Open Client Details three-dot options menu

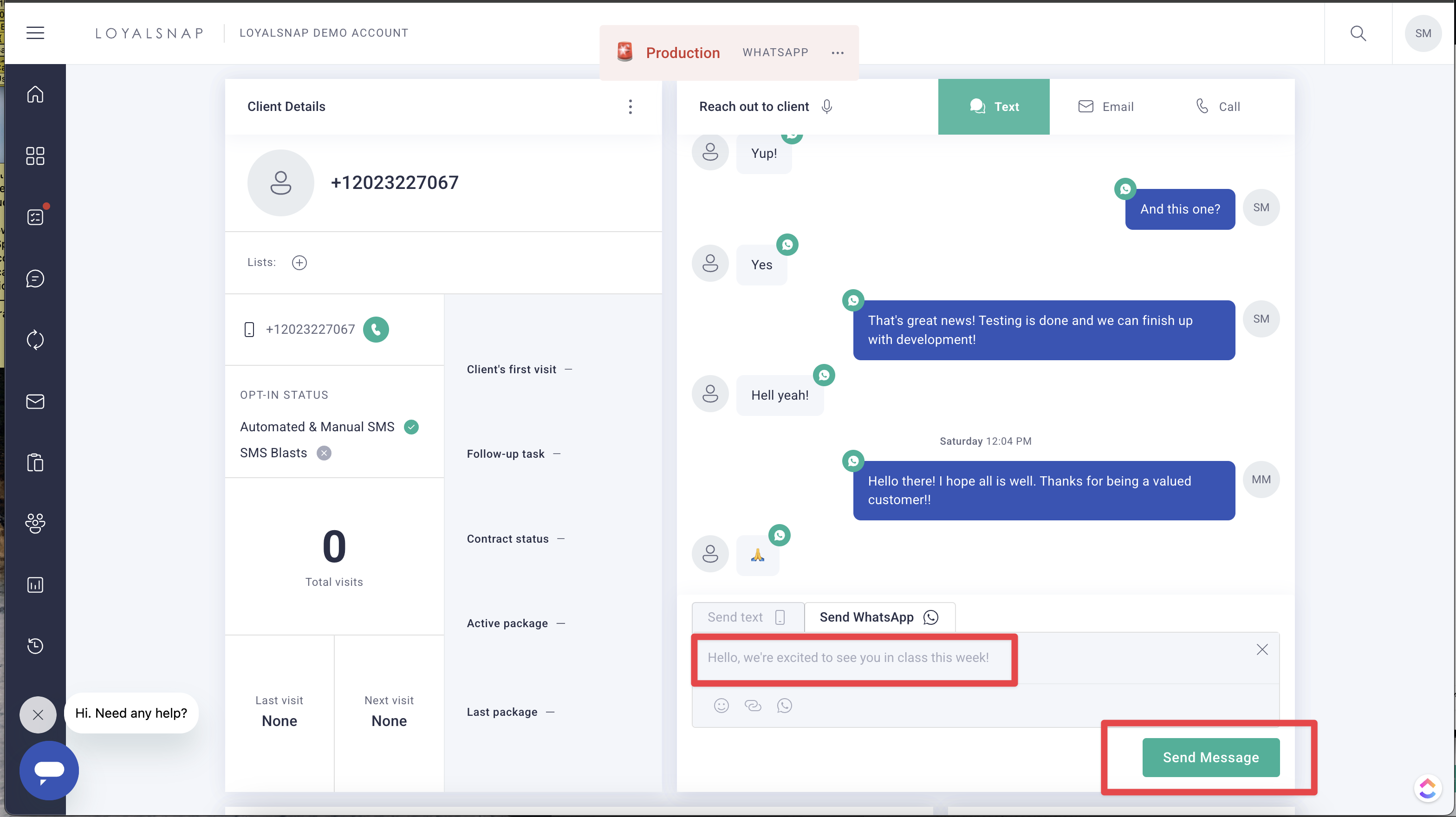click(630, 107)
